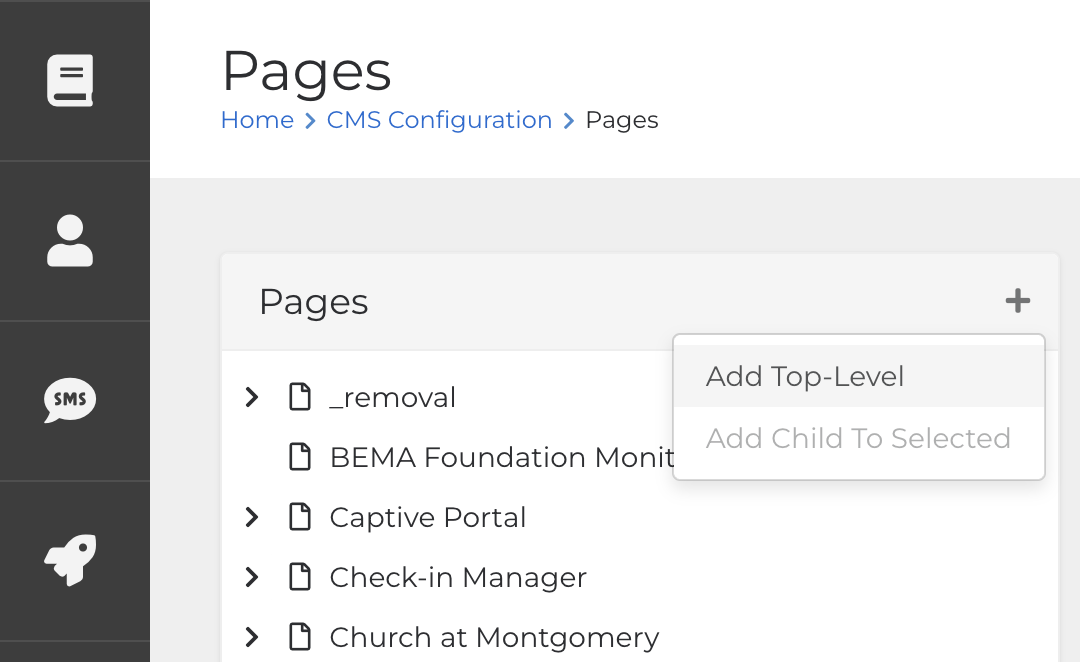Click the page icon beside Captive Portal
Viewport: 1080px width, 662px height.
[300, 517]
